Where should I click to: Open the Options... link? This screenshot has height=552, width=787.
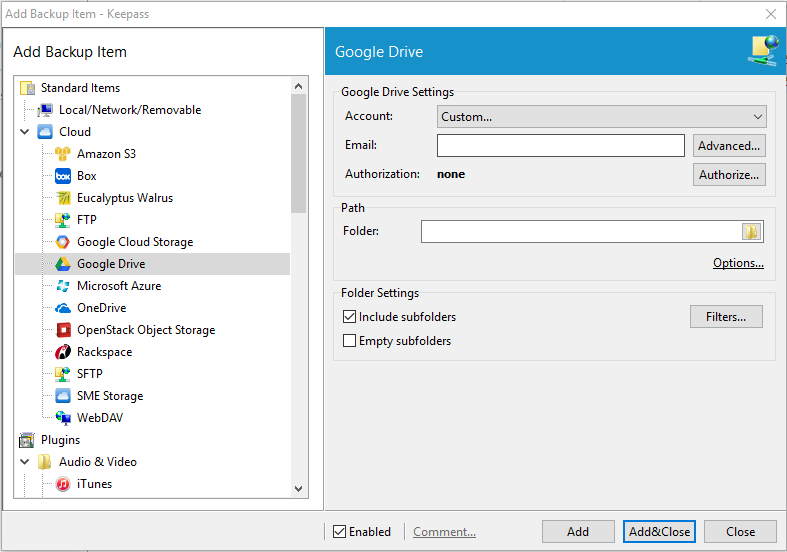pyautogui.click(x=738, y=263)
